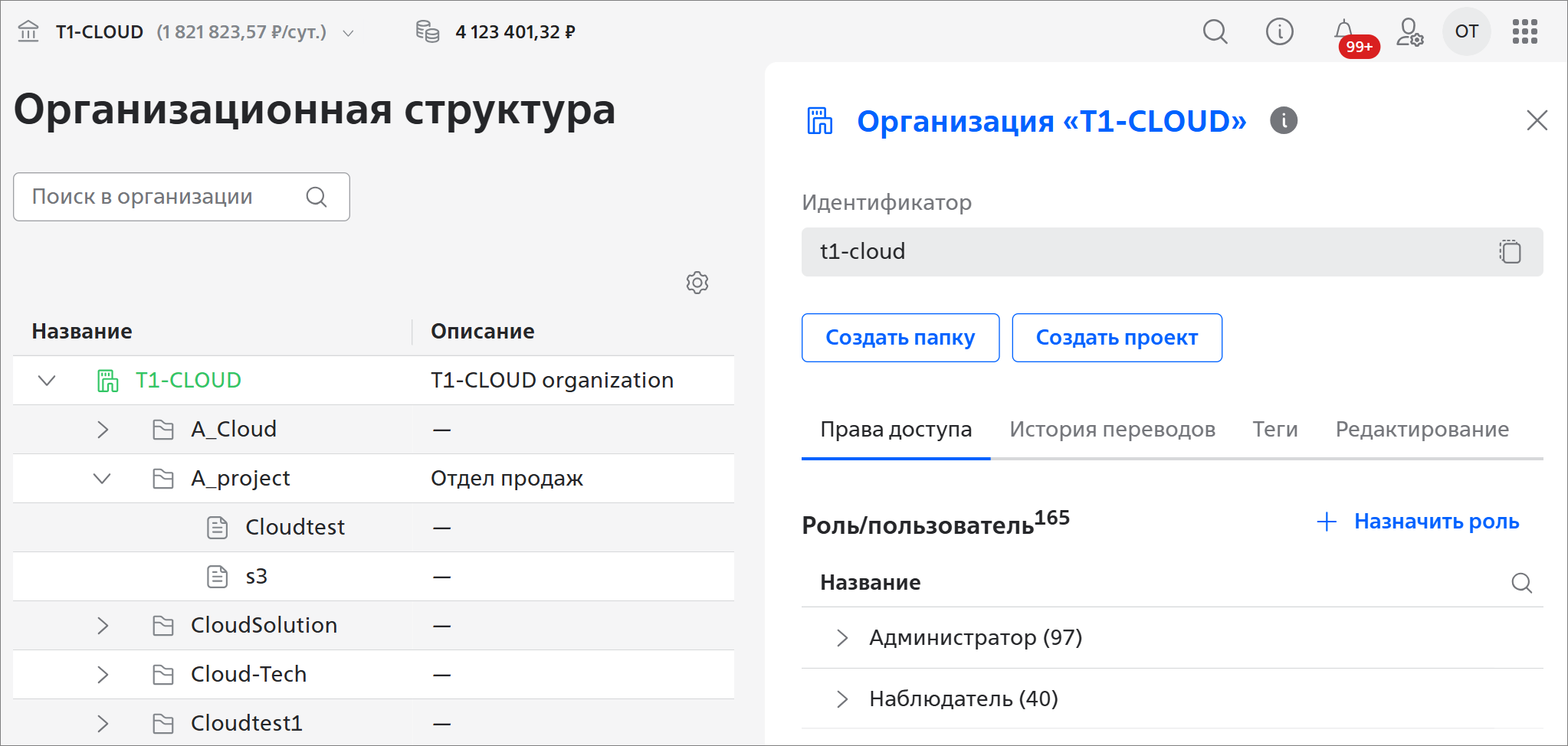The width and height of the screenshot is (1568, 746).
Task: Select the CloudSolution folder name
Action: coord(264,625)
